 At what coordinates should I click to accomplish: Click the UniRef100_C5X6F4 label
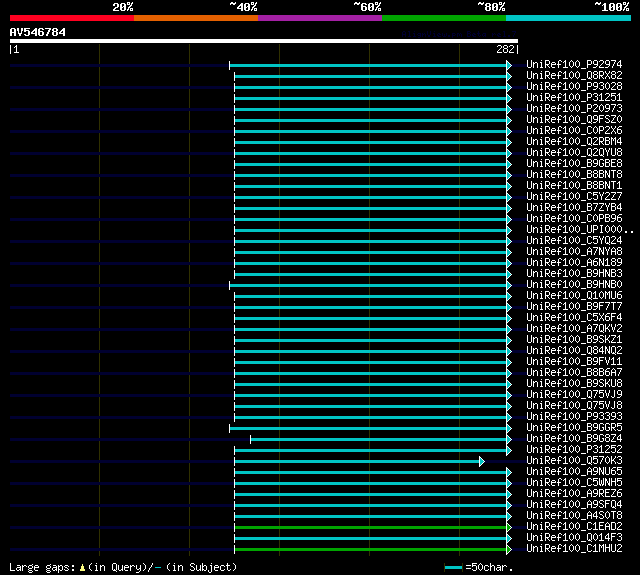574,318
